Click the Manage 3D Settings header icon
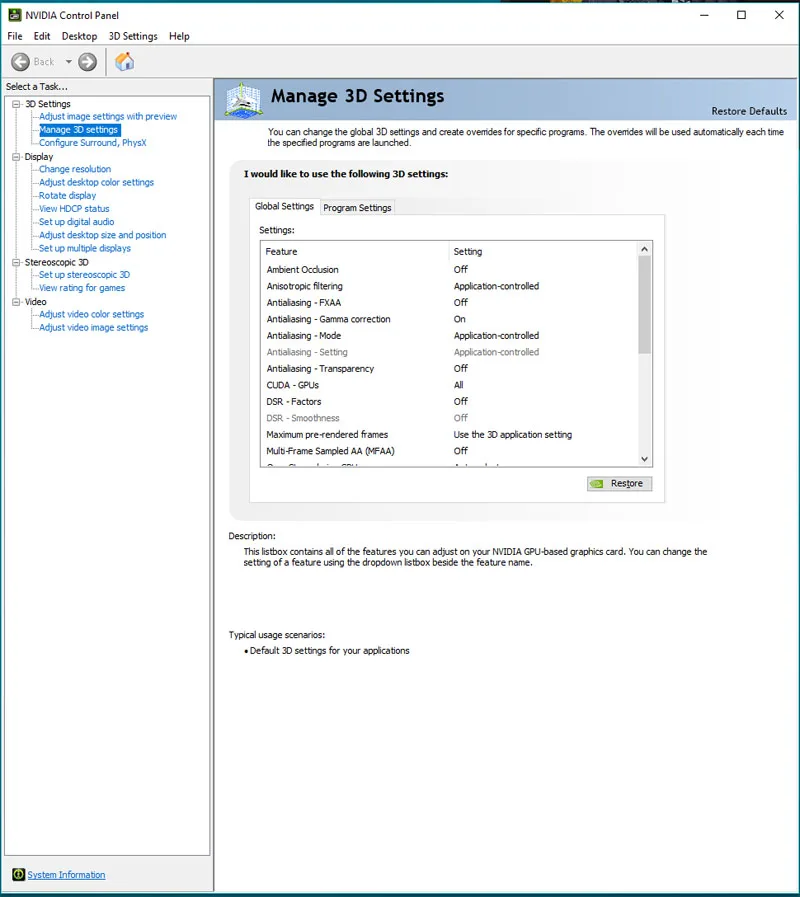The width and height of the screenshot is (800, 897). click(x=244, y=101)
